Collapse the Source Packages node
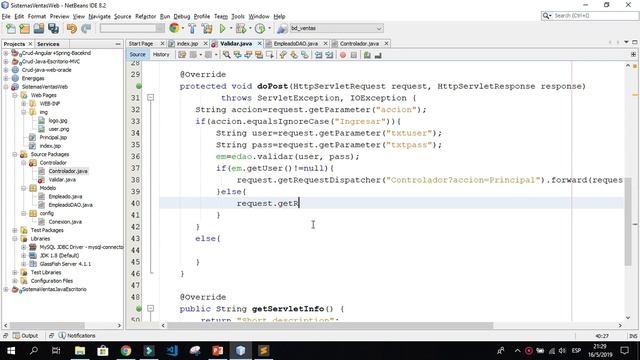Viewport: 640px width, 360px height. 15,154
